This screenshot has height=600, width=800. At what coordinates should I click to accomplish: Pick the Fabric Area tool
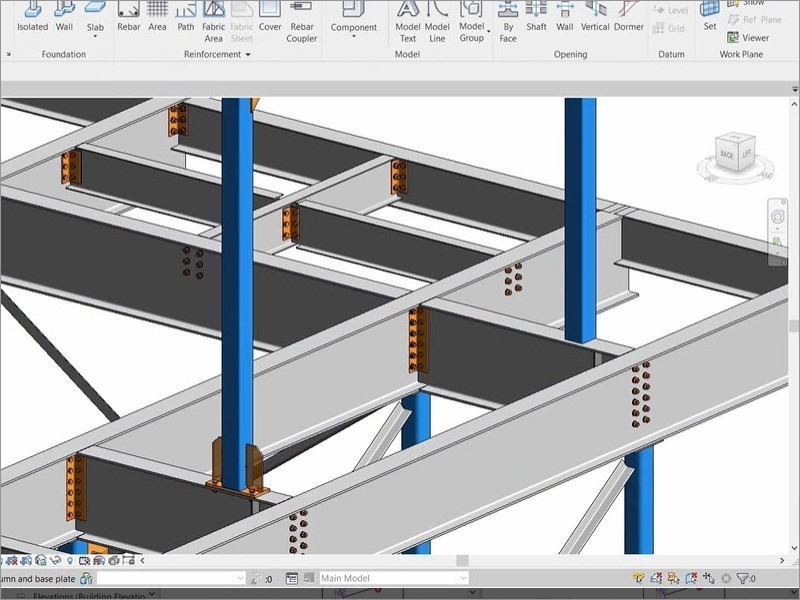(213, 22)
